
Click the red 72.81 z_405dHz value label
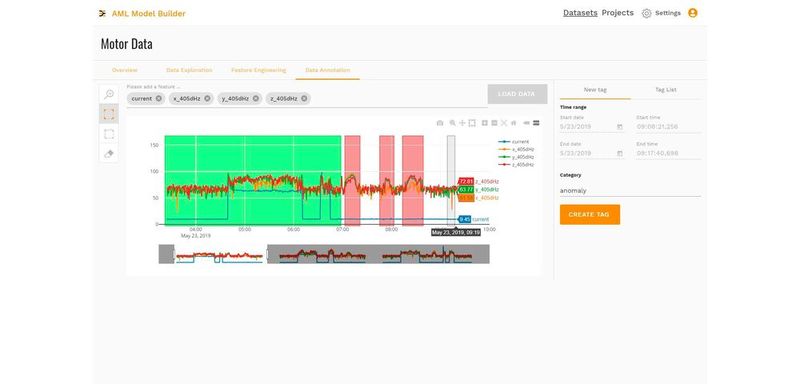[x=466, y=182]
